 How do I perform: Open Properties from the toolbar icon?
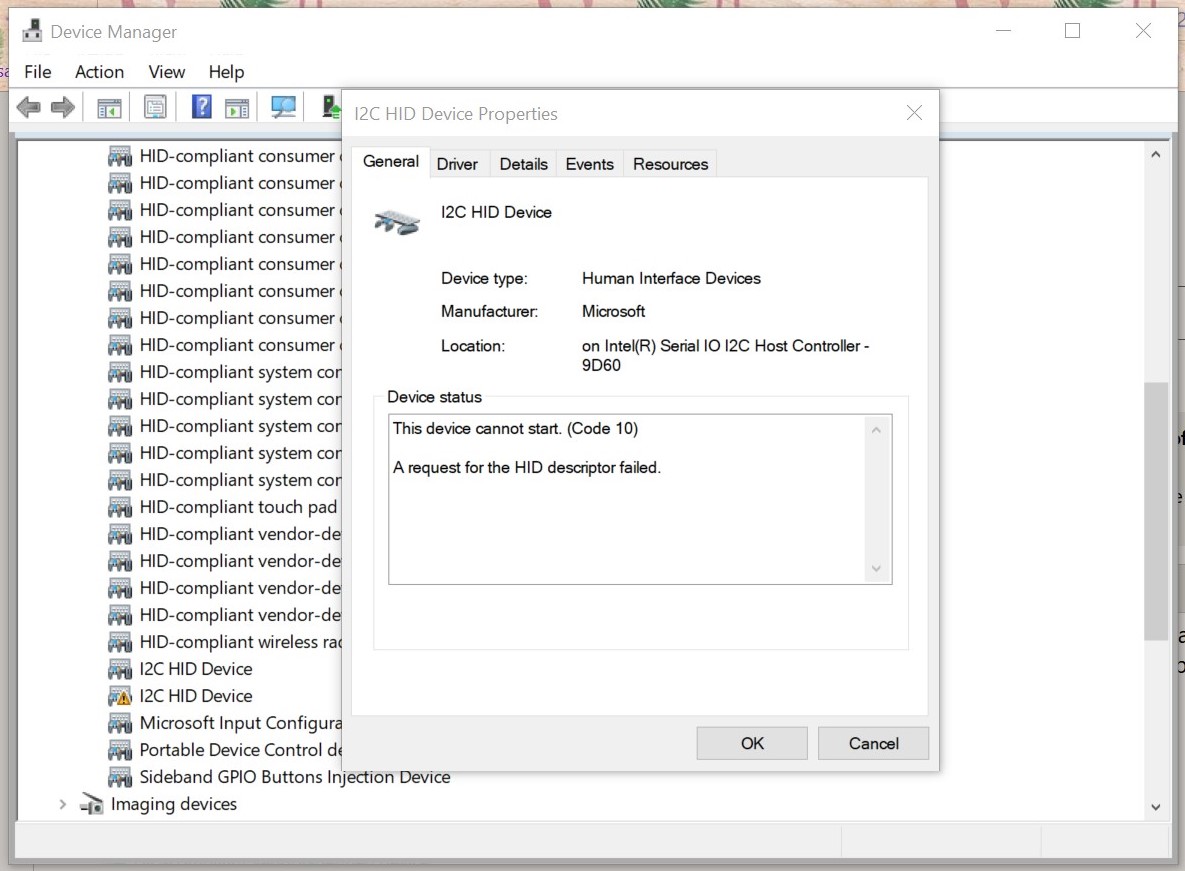coord(155,106)
